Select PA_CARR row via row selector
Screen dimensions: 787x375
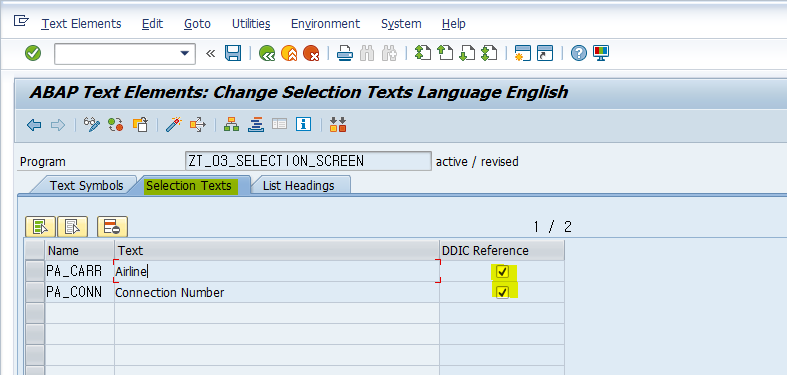point(35,271)
